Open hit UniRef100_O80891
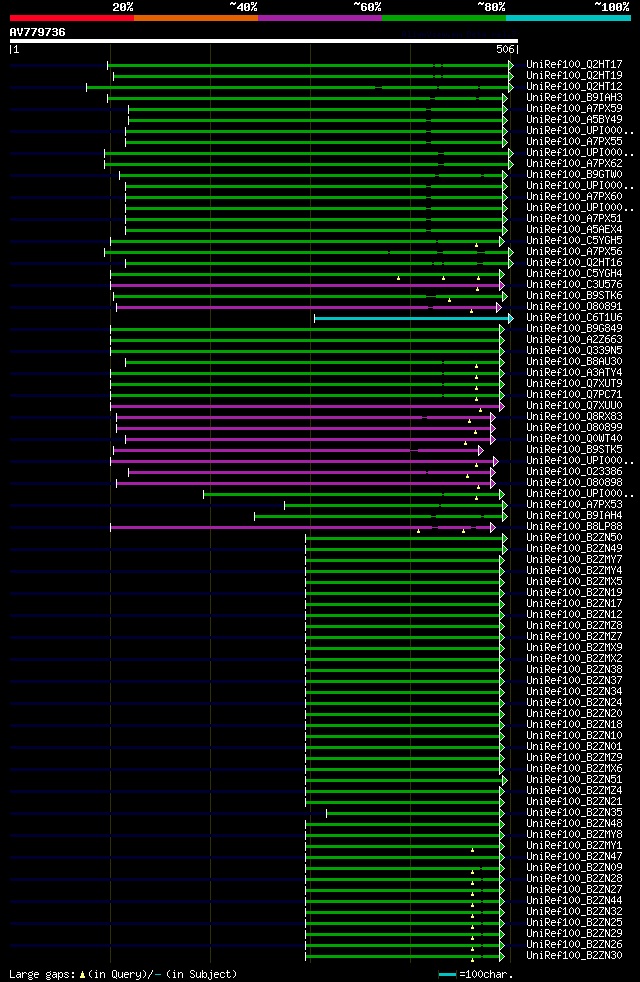 pos(574,307)
